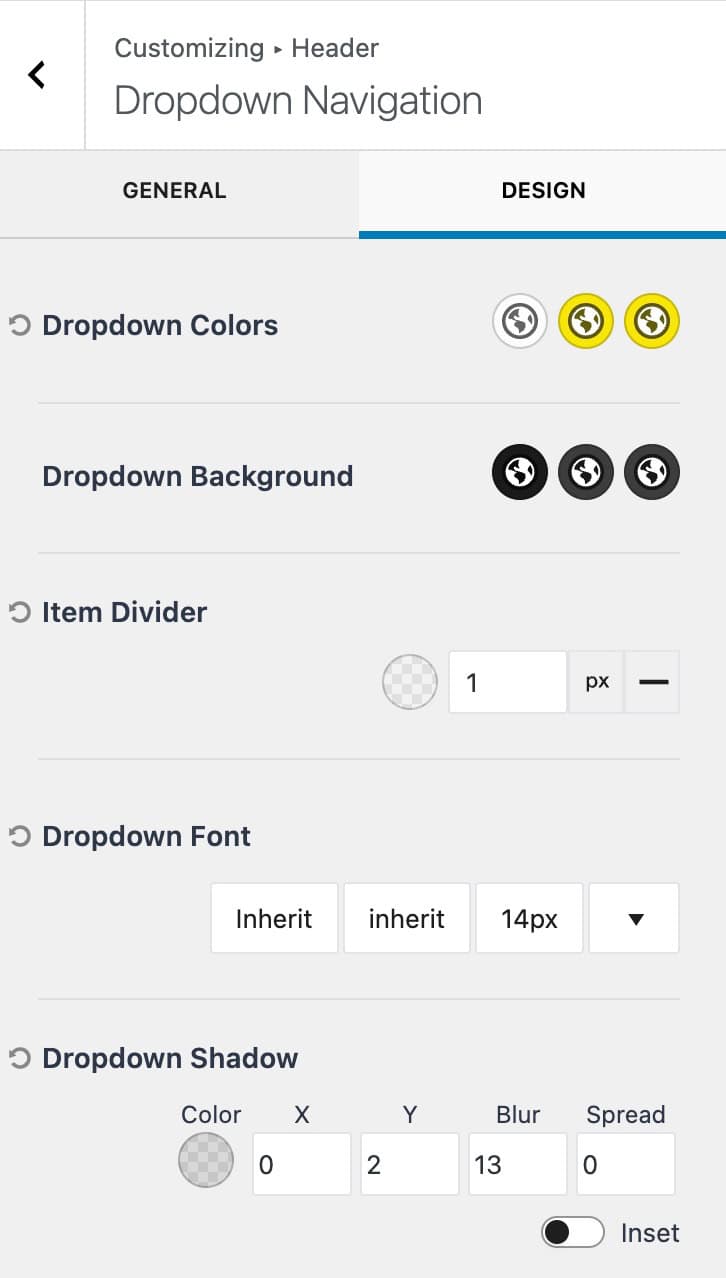Select the first Dropdown Background globe swatch

tap(519, 471)
